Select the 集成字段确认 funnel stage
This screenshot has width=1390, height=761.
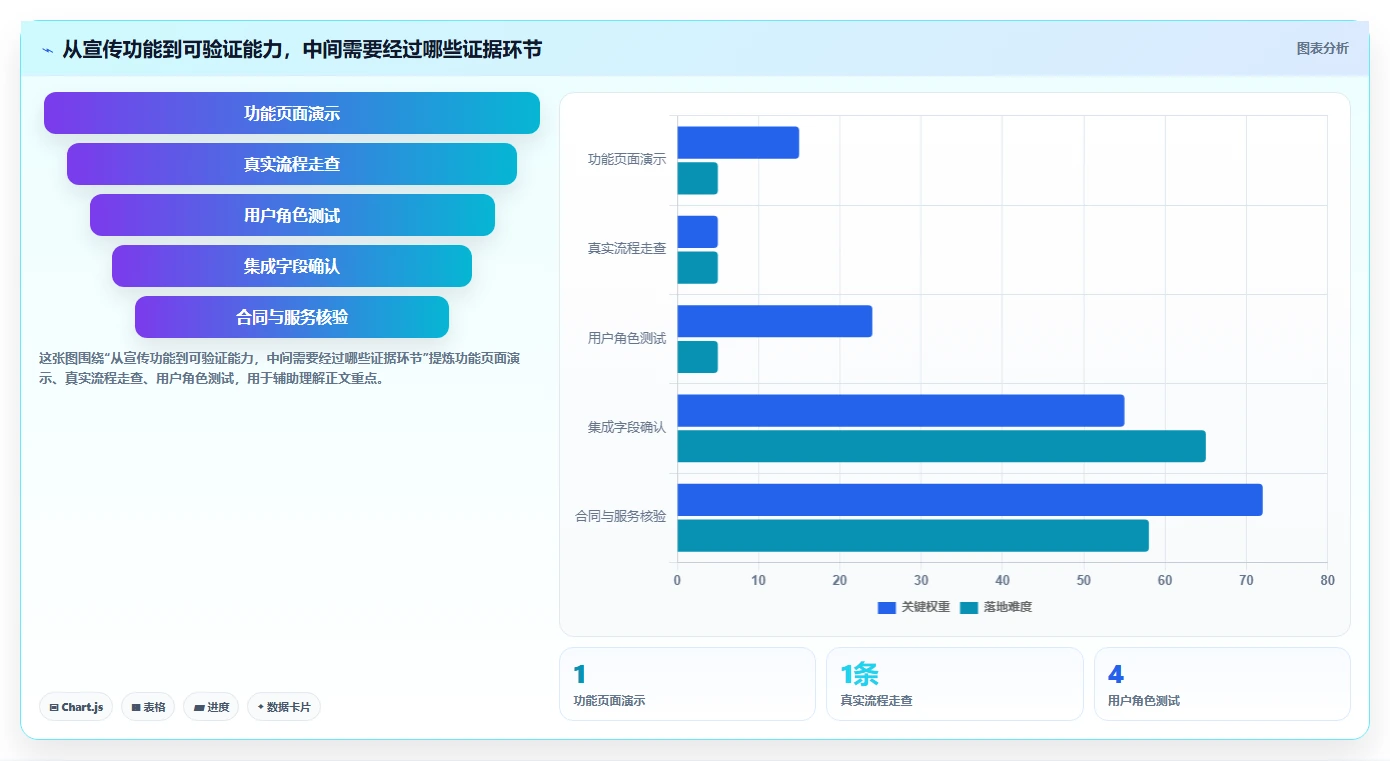292,266
